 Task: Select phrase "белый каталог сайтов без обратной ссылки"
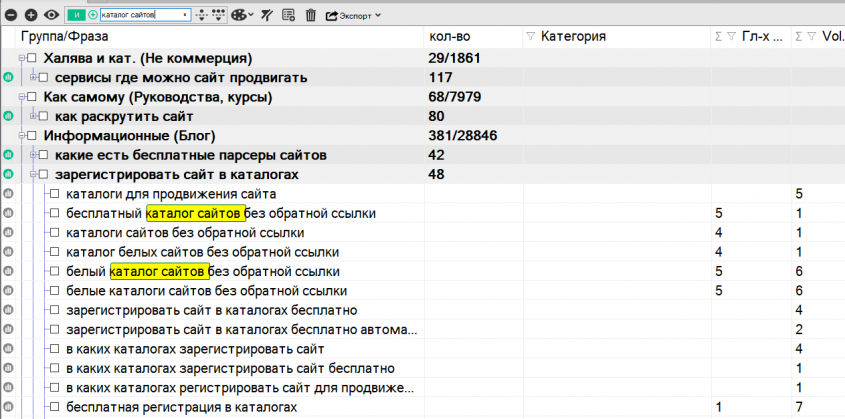tap(203, 271)
